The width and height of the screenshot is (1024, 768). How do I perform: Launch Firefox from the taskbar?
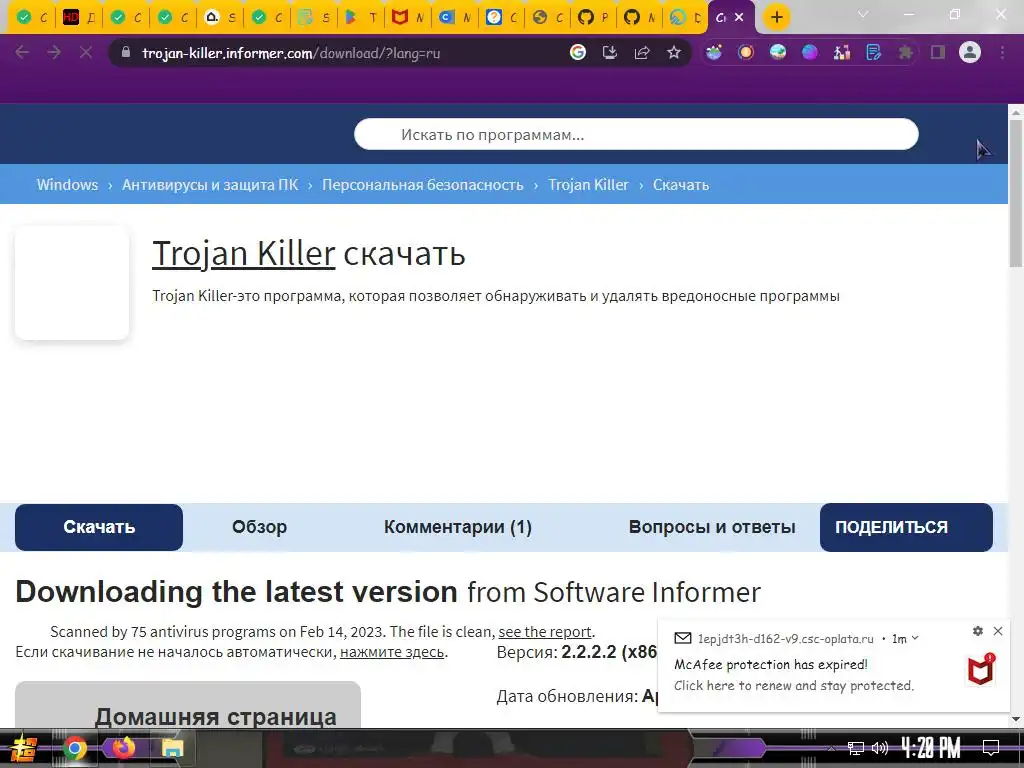point(122,747)
